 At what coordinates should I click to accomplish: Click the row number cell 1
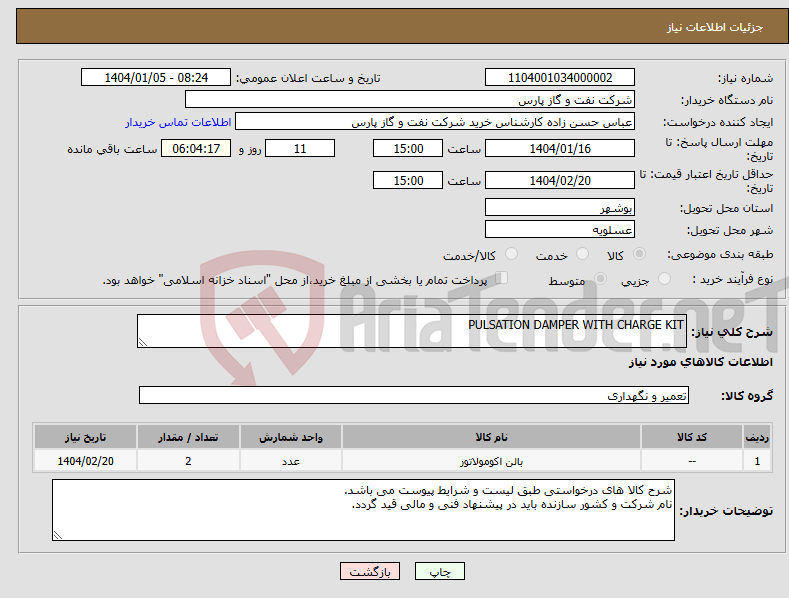(x=757, y=461)
